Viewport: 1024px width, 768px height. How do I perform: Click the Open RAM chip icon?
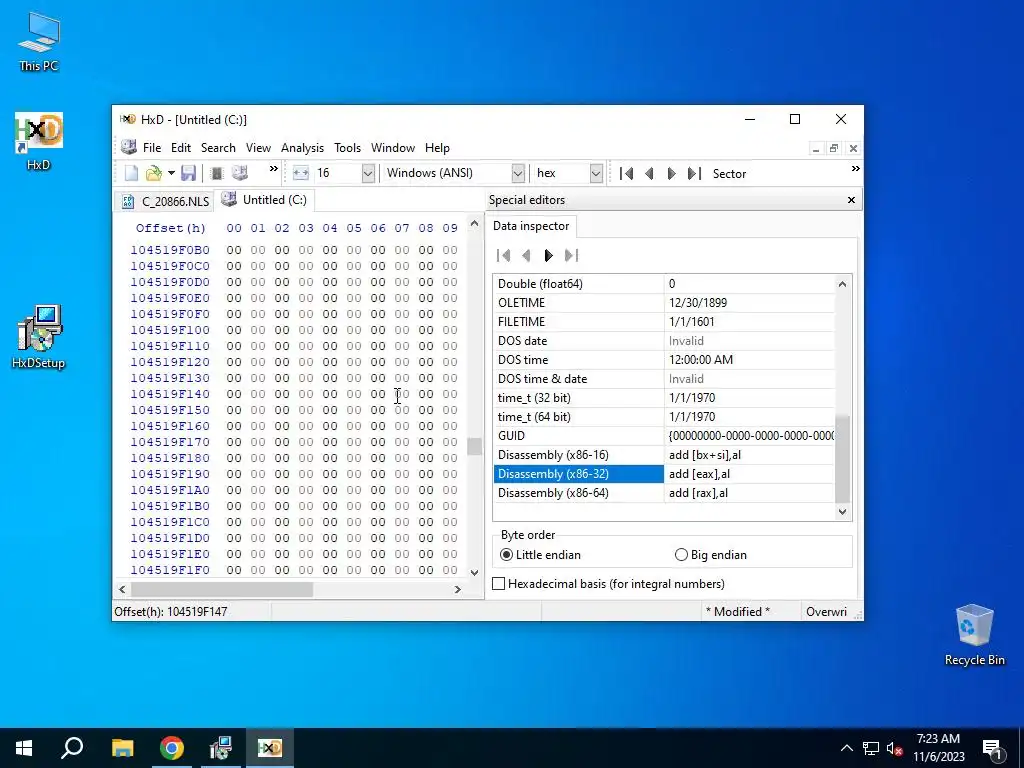(x=217, y=173)
